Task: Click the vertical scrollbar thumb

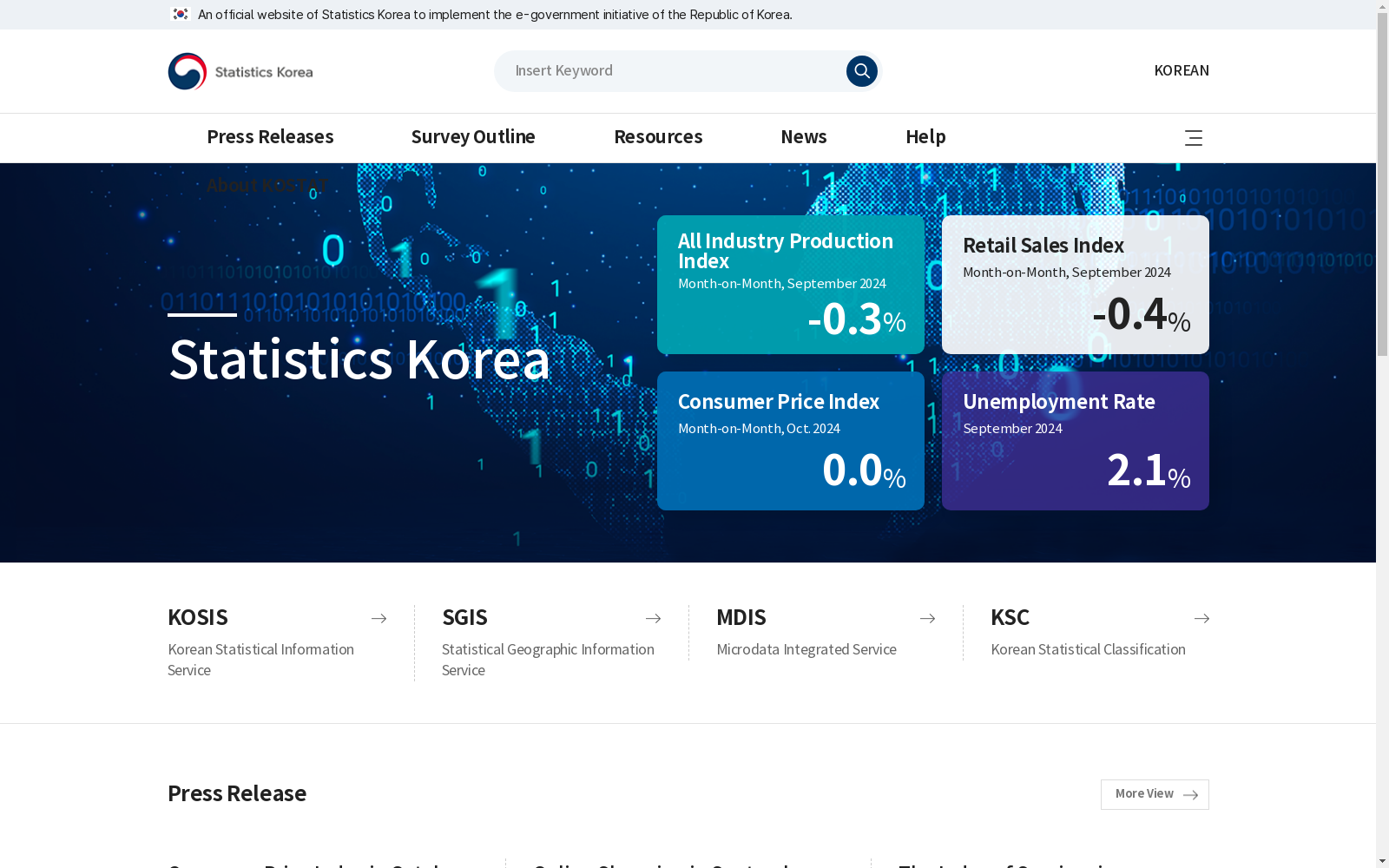Action: coord(1382,185)
